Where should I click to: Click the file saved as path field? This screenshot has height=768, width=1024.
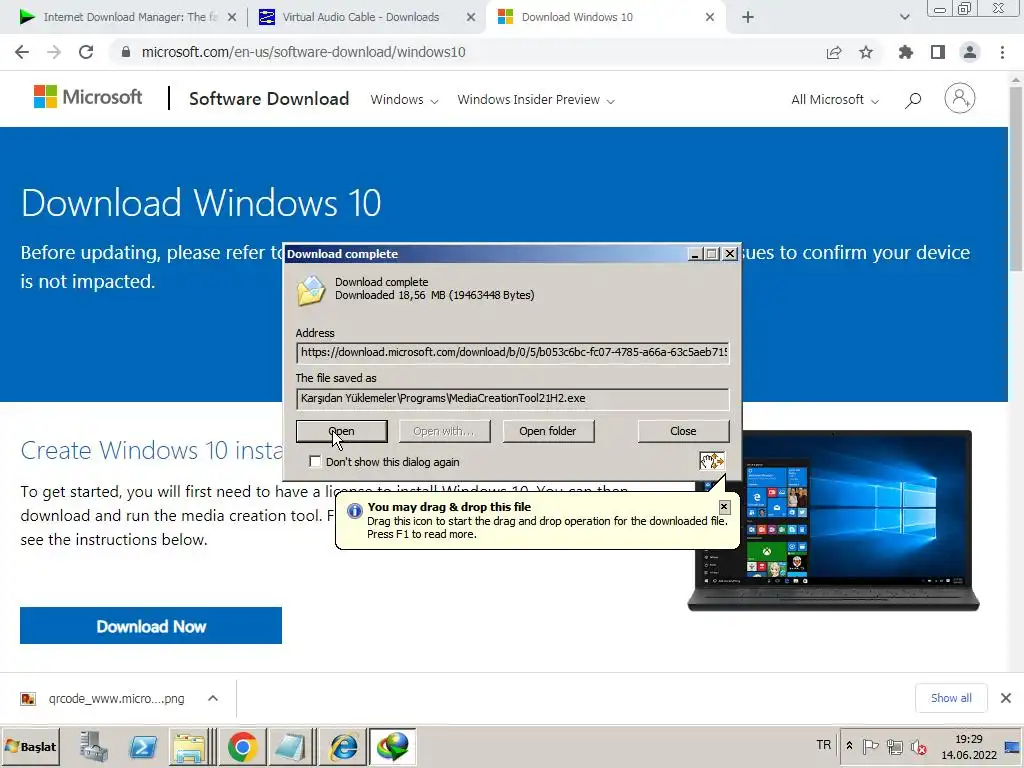click(513, 398)
